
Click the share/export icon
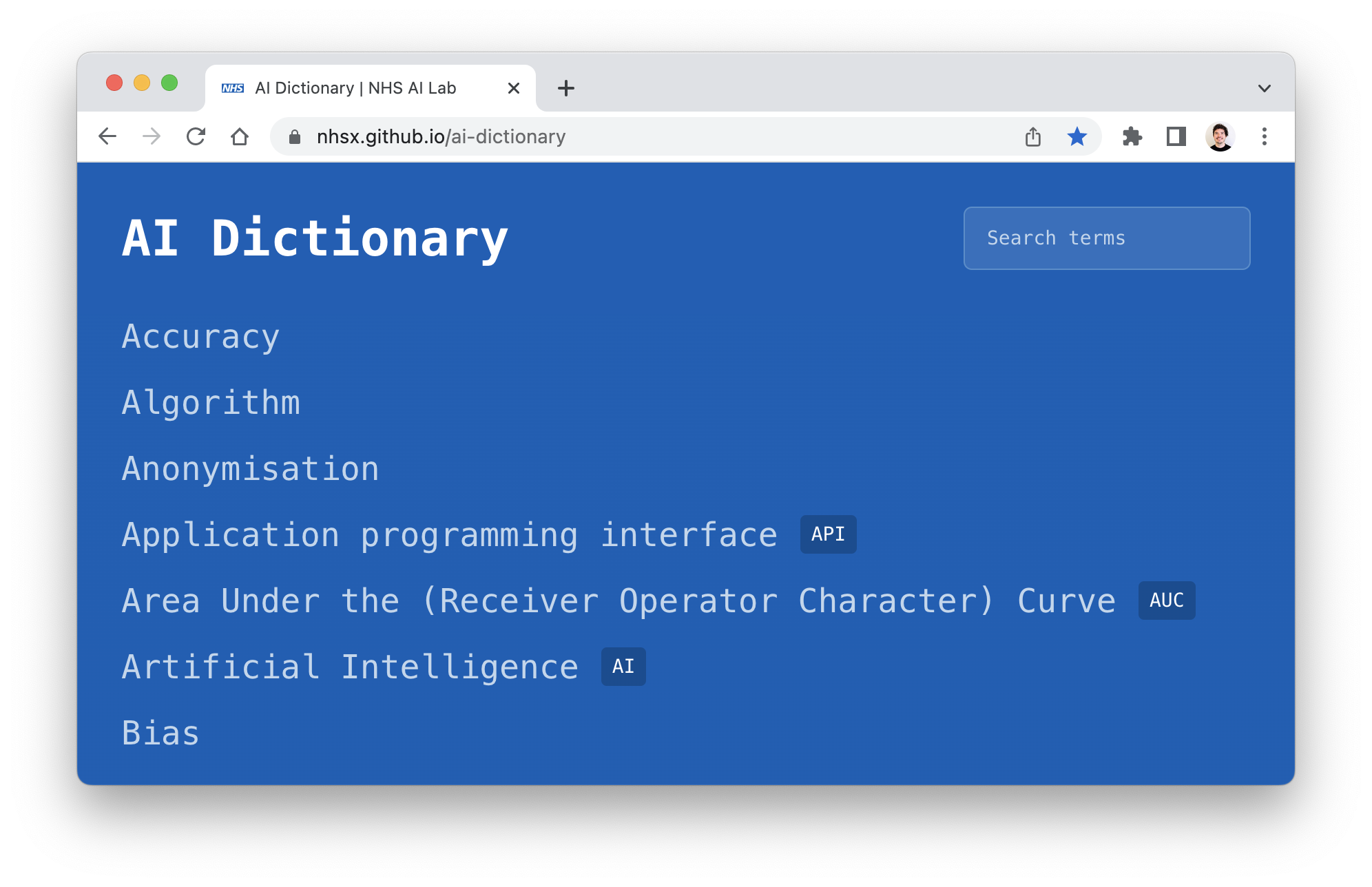click(x=1033, y=137)
